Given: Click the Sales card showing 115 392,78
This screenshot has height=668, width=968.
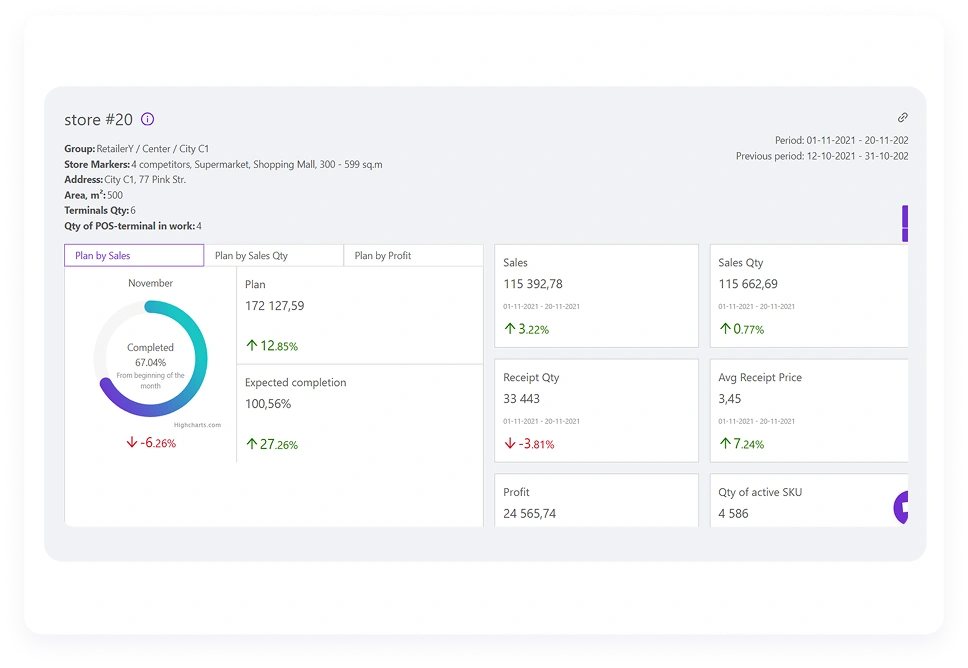Looking at the screenshot, I should point(596,294).
